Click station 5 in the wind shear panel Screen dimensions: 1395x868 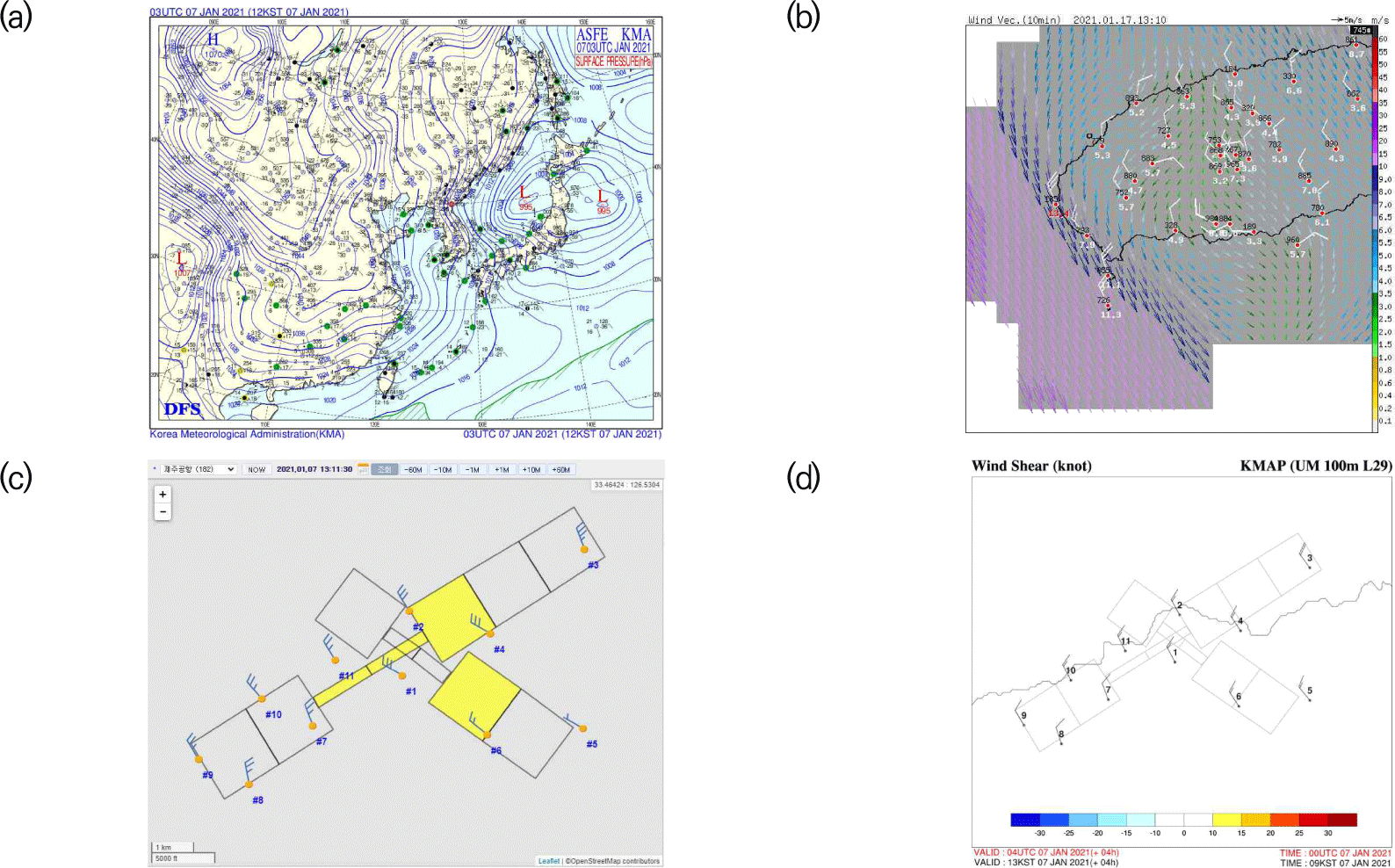(1310, 691)
